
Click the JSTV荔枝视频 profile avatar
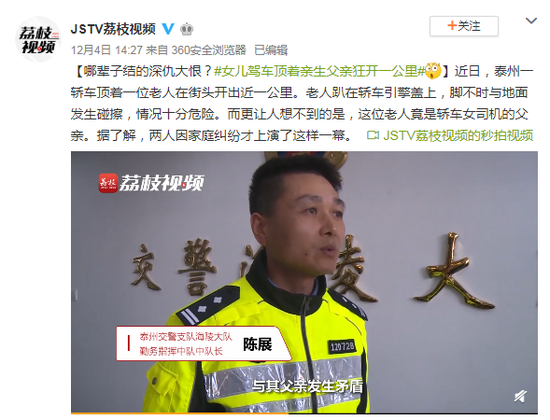(38, 39)
